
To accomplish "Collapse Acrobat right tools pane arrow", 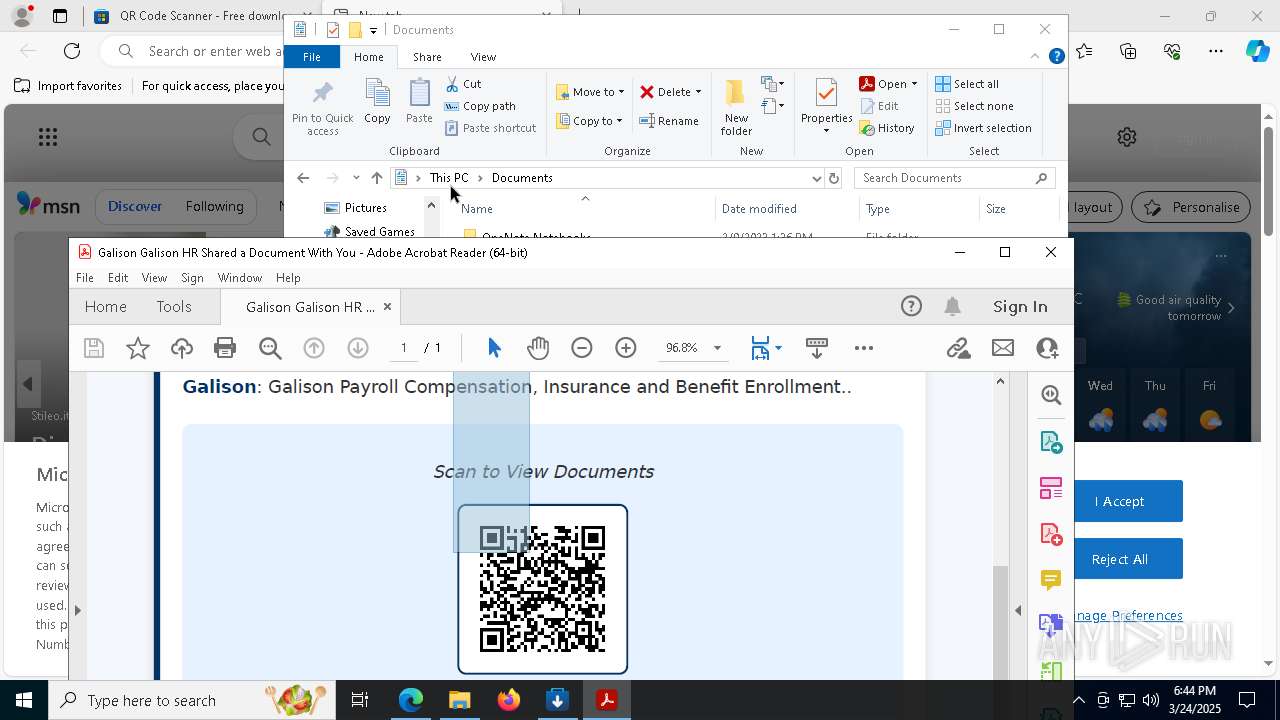I will 1018,610.
